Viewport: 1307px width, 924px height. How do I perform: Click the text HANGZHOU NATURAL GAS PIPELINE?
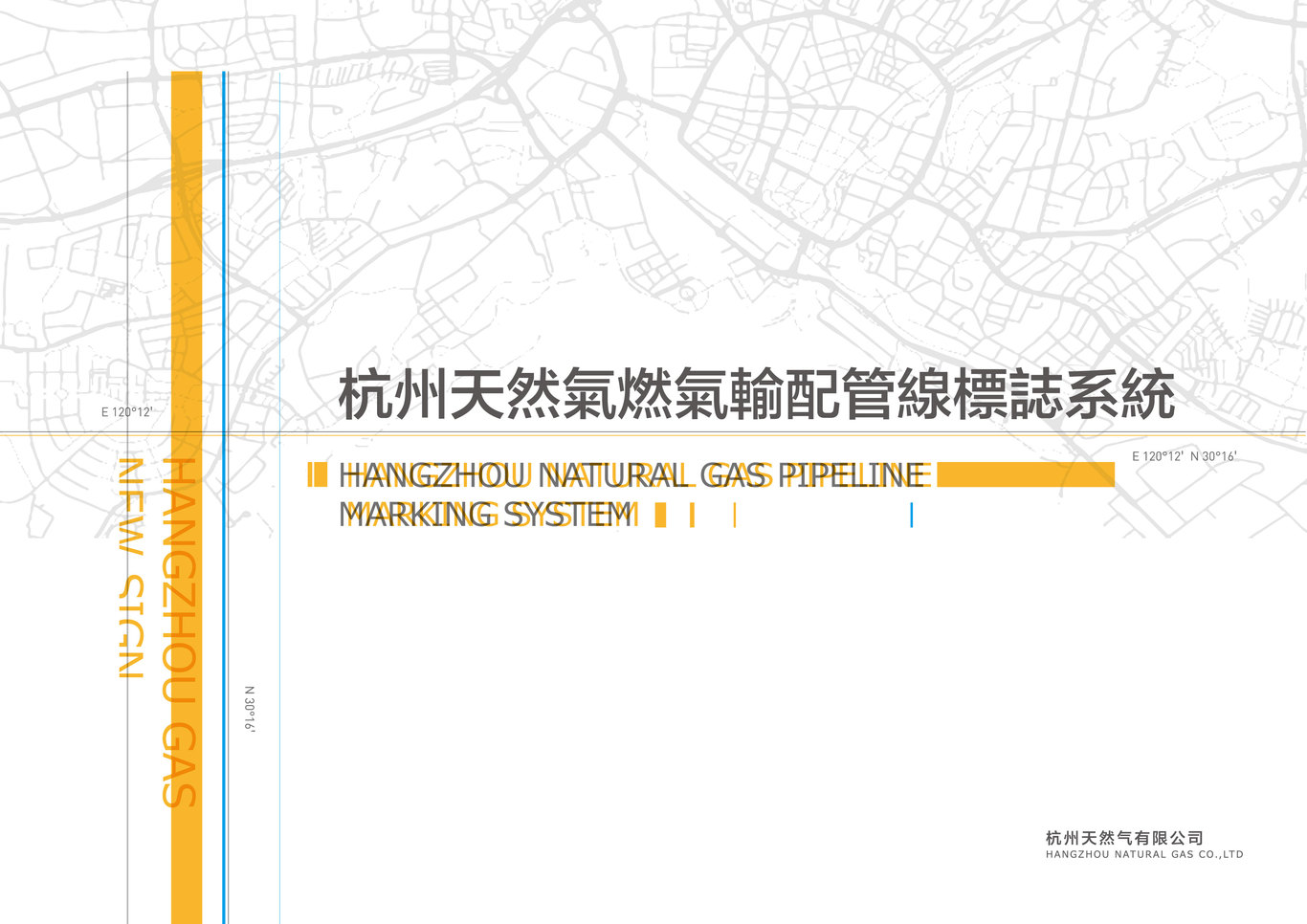click(x=634, y=475)
